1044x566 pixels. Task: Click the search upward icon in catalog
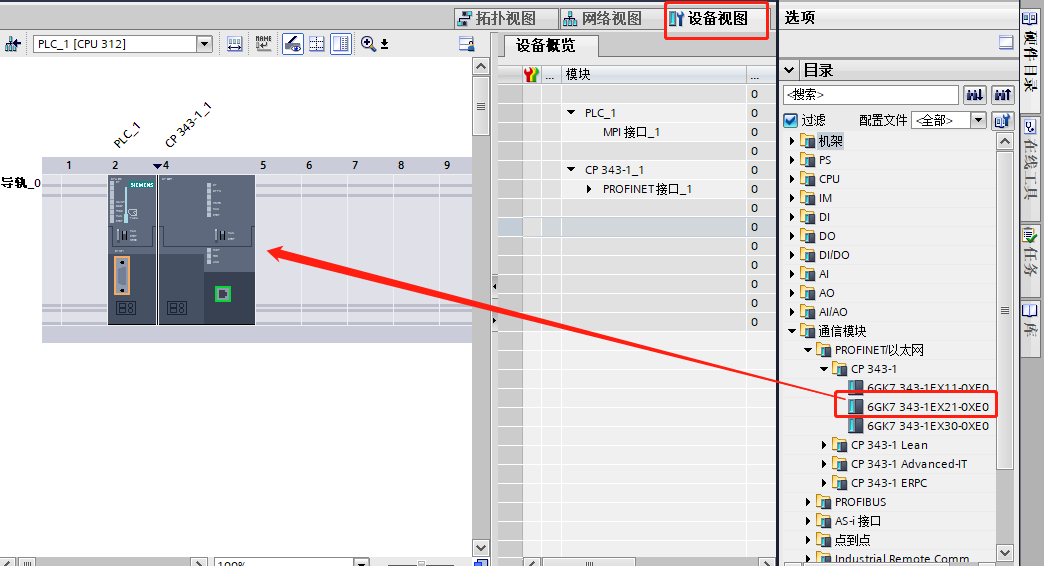1003,95
